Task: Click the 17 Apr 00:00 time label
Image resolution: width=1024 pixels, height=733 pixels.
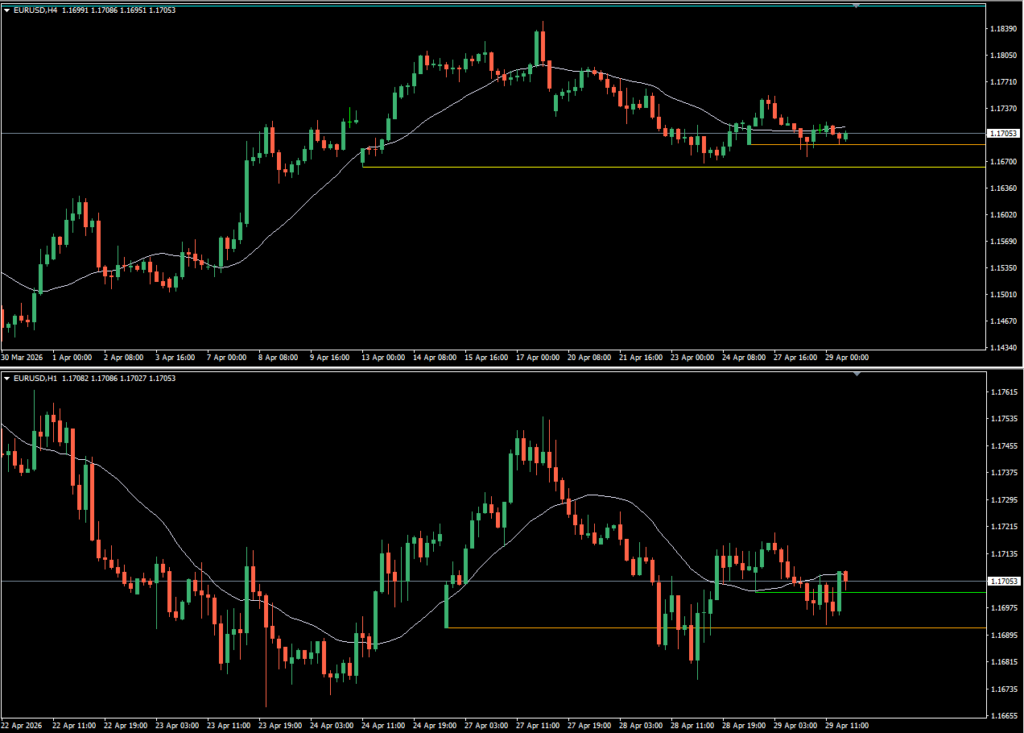Action: (537, 357)
